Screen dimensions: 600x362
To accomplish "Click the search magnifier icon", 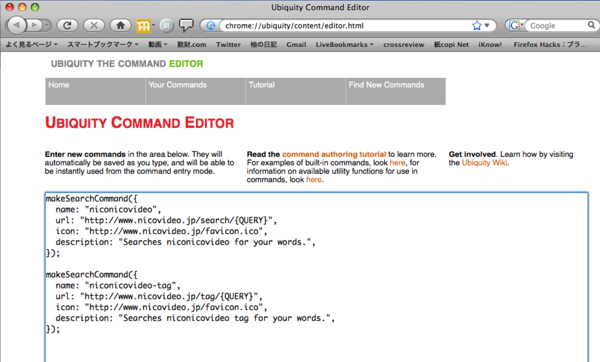I will click(592, 25).
